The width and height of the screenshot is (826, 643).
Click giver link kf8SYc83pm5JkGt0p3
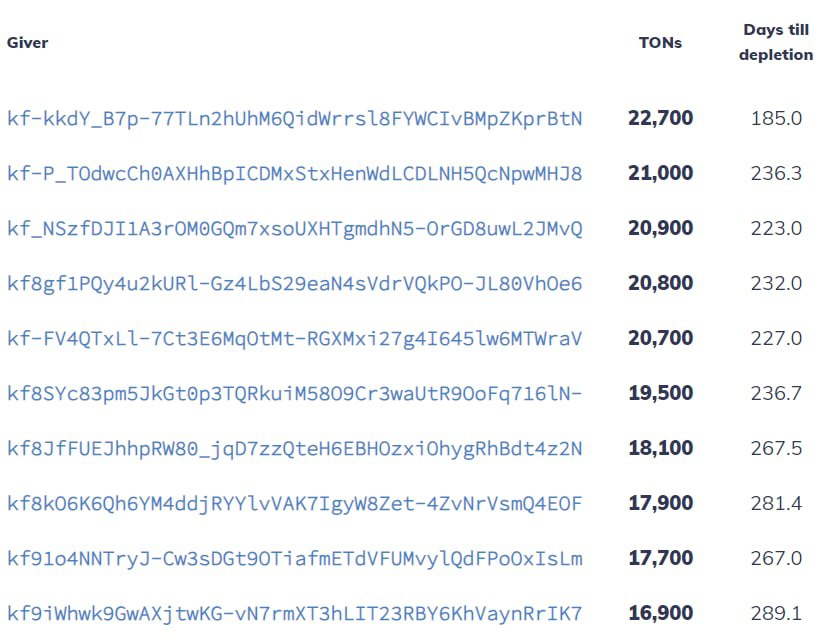click(x=294, y=393)
